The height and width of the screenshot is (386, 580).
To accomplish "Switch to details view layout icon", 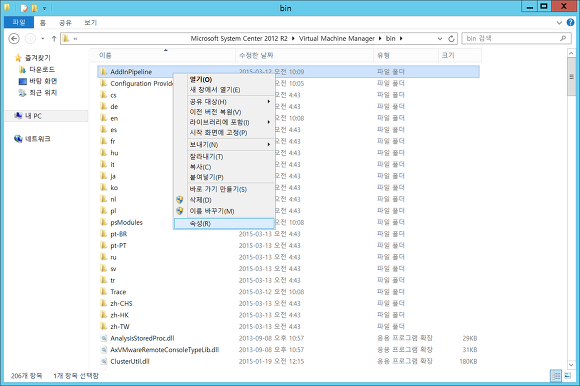I will 556,376.
